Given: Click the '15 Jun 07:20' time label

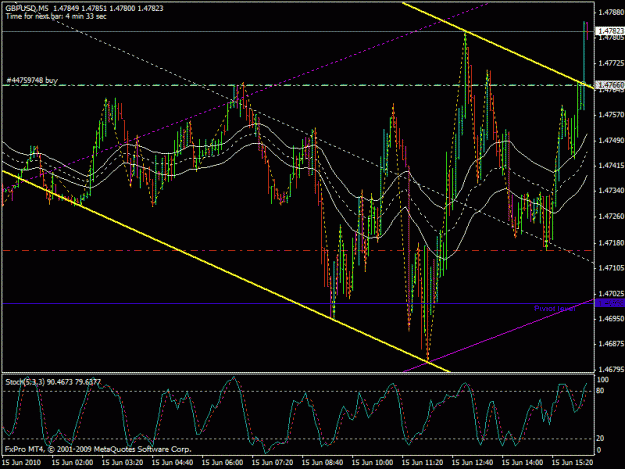Looking at the screenshot, I should [273, 462].
